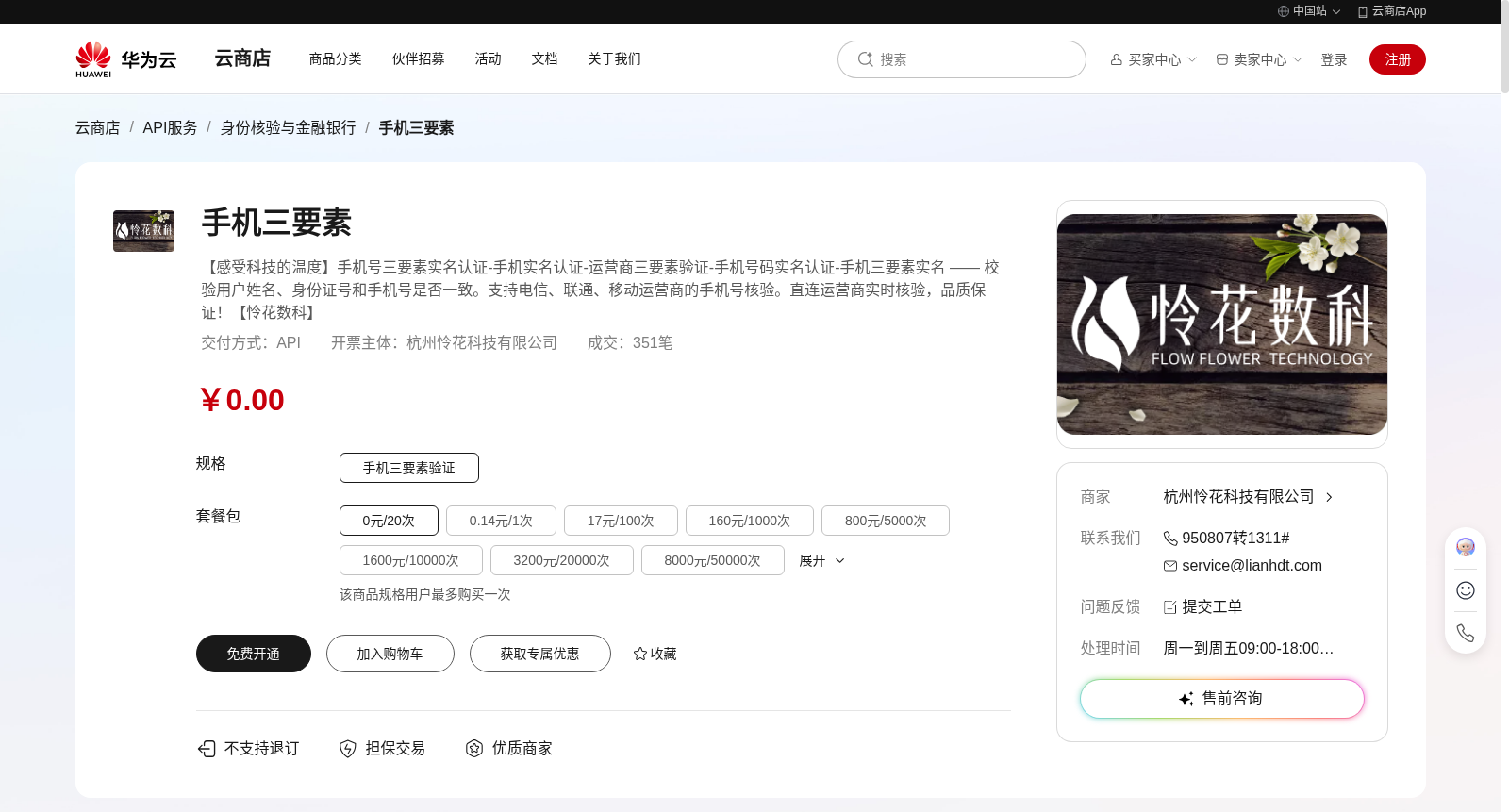Click the page vertical scrollbar
The width and height of the screenshot is (1509, 812).
(1505, 47)
